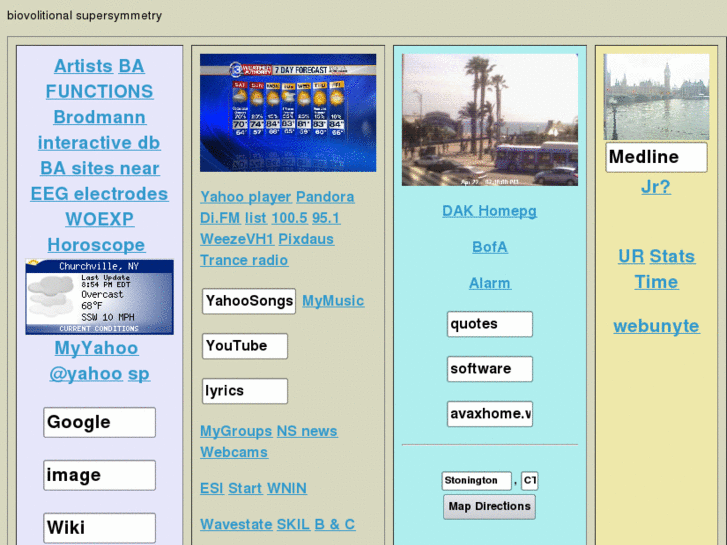Open the Horoscope link
Viewport: 727px width, 545px height.
(x=96, y=244)
